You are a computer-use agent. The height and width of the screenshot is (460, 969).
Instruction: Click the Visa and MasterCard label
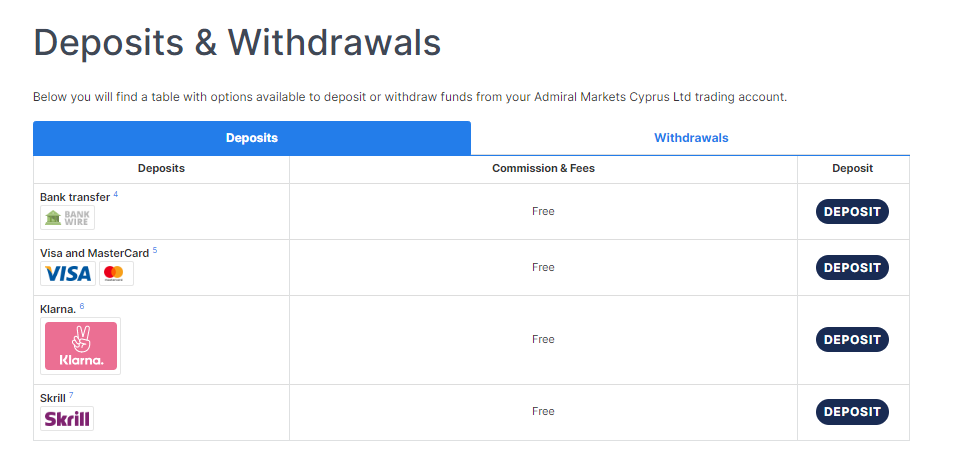94,253
